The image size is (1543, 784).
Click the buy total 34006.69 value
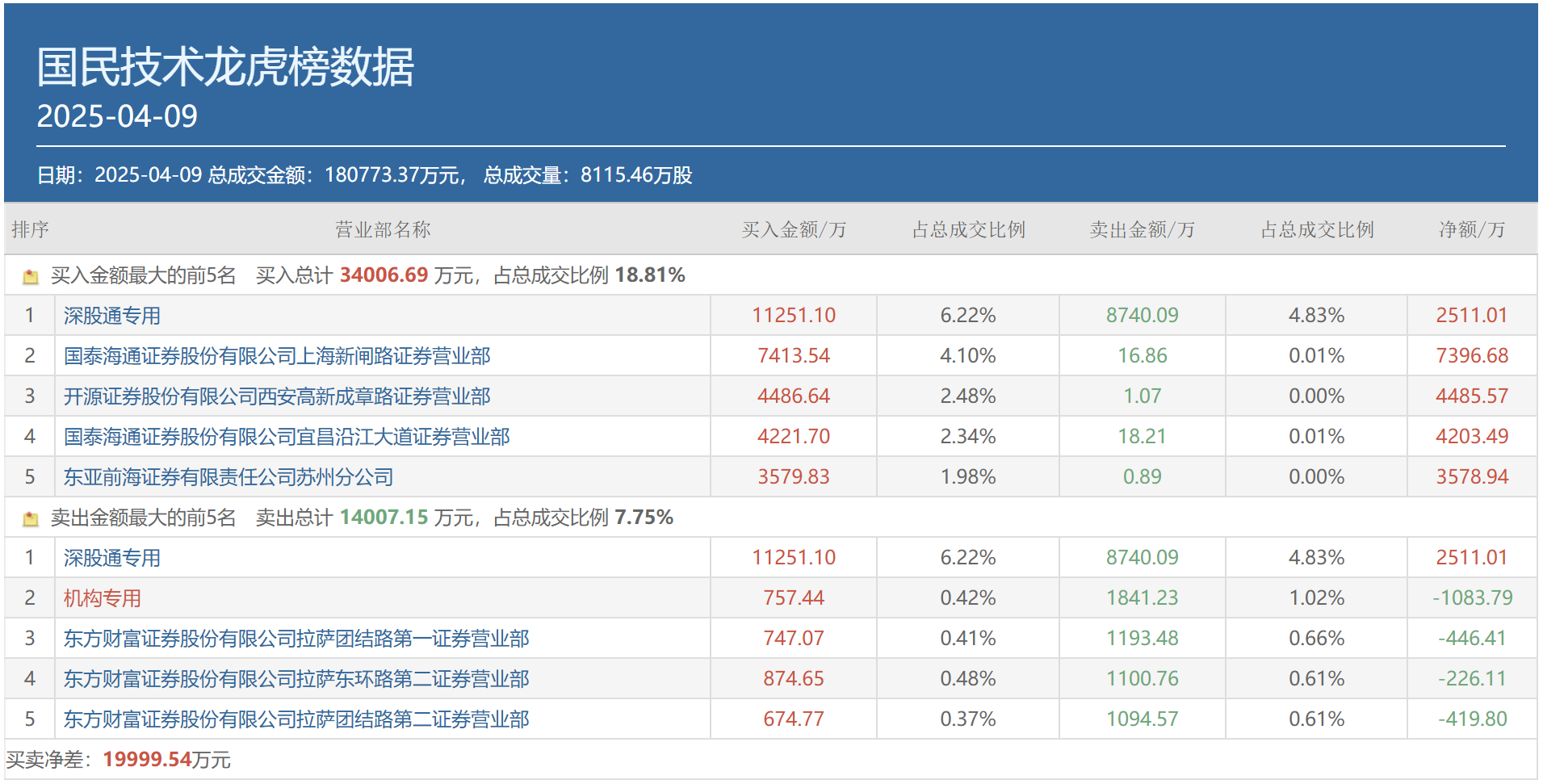click(384, 275)
